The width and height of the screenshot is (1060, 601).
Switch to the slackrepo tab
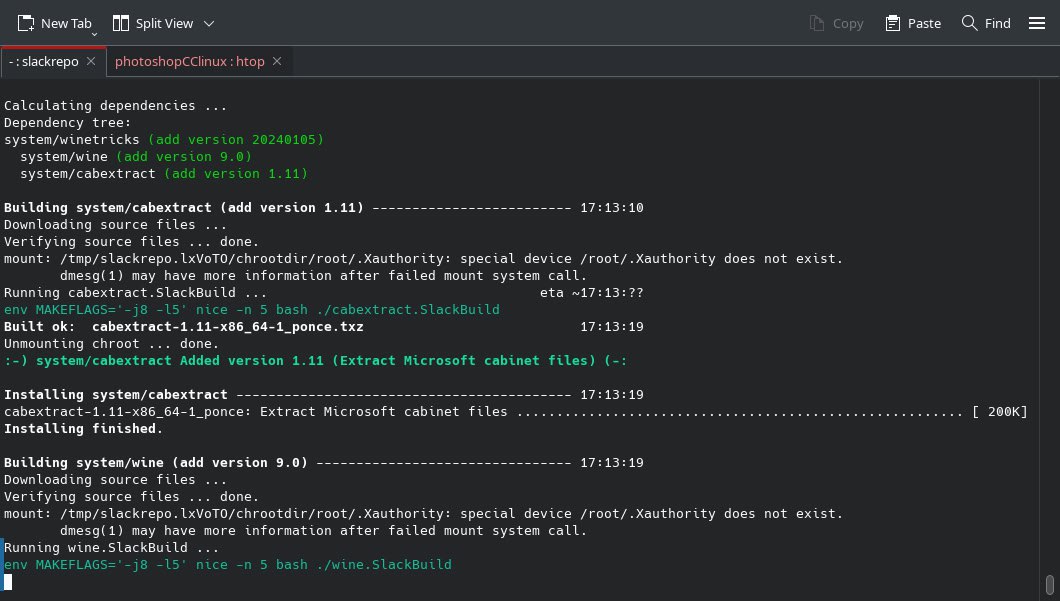pyautogui.click(x=43, y=62)
